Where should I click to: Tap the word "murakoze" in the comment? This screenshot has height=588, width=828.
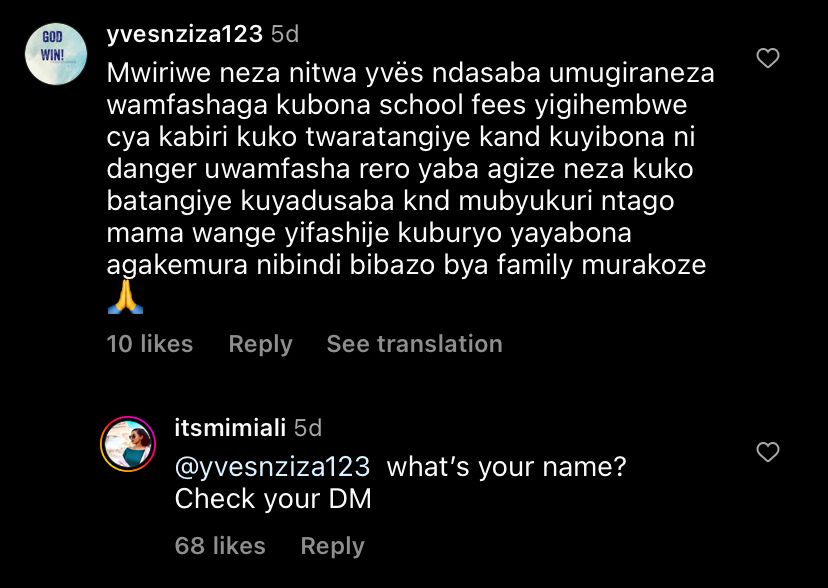644,265
